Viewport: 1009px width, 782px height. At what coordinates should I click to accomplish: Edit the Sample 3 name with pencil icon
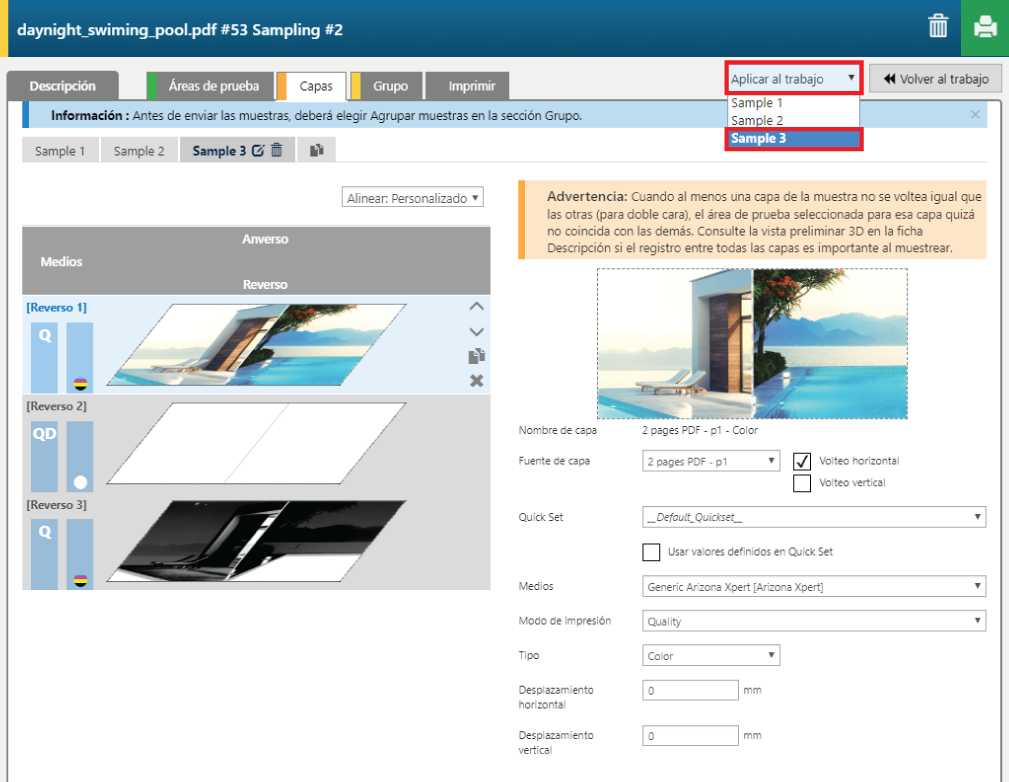[x=258, y=151]
